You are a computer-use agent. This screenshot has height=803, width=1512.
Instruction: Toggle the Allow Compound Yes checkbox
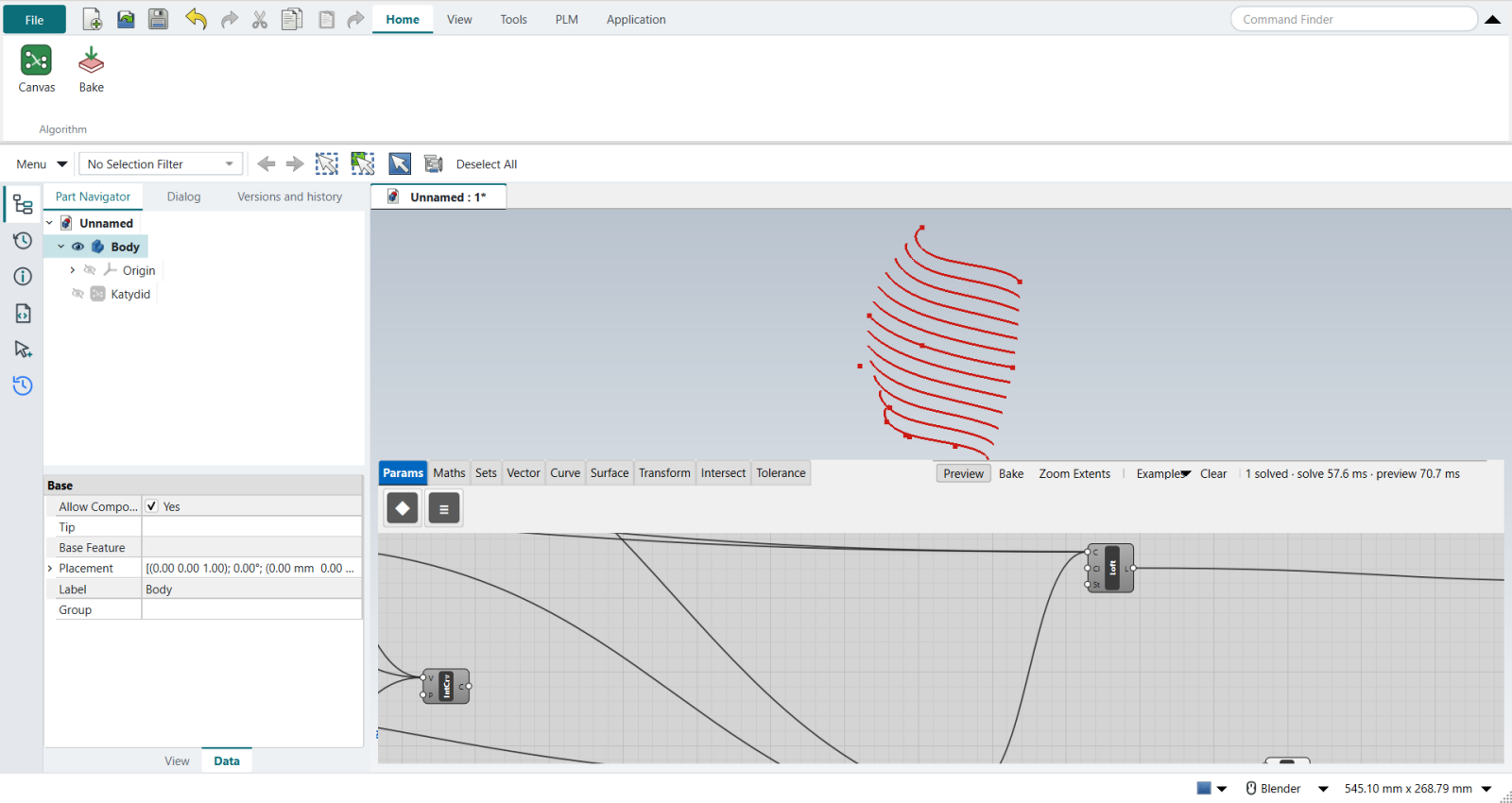[151, 506]
